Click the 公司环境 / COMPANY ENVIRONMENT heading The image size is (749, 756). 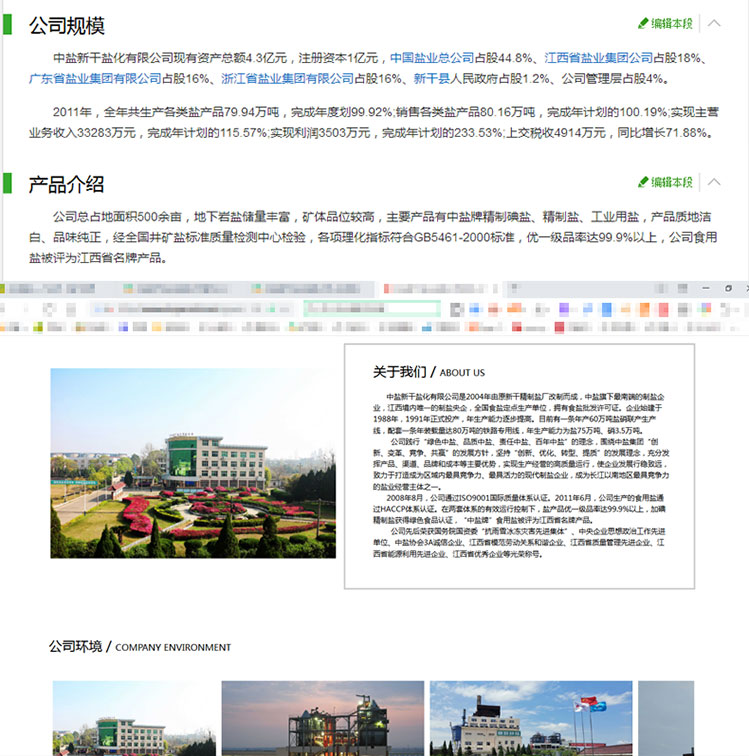[x=139, y=647]
